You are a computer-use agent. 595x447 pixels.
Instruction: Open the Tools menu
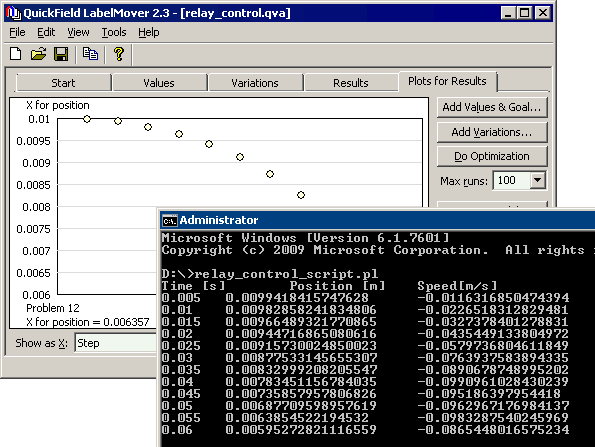tap(114, 33)
